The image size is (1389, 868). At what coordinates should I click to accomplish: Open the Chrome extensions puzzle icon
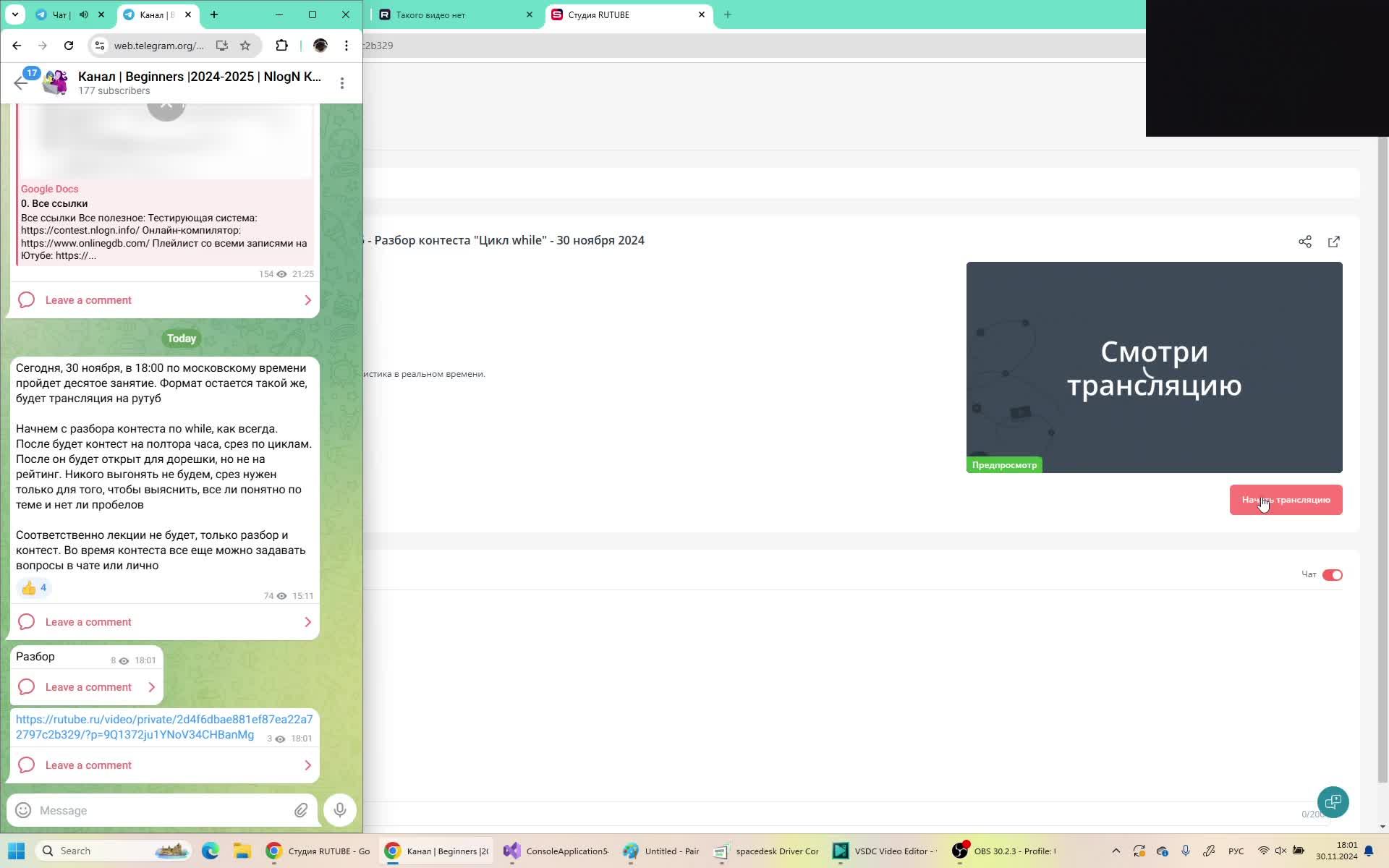point(281,46)
